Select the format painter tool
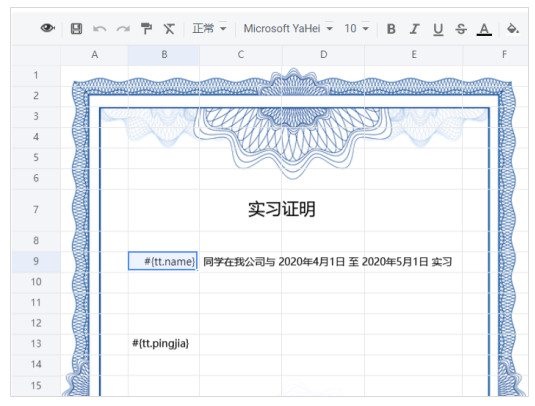This screenshot has height=406, width=535. coord(146,29)
